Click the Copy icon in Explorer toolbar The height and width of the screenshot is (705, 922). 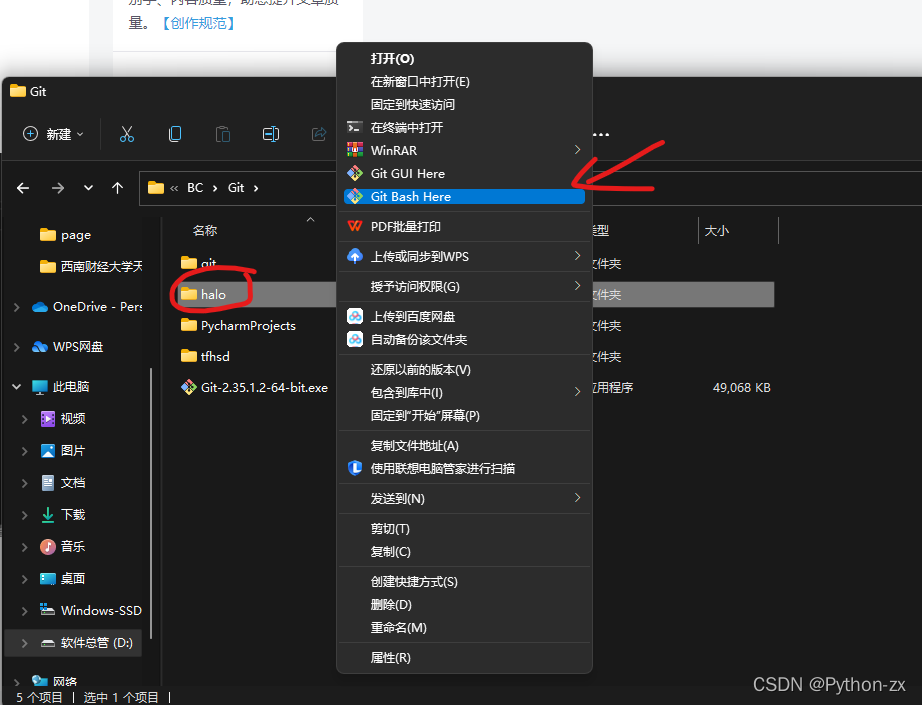(x=175, y=134)
